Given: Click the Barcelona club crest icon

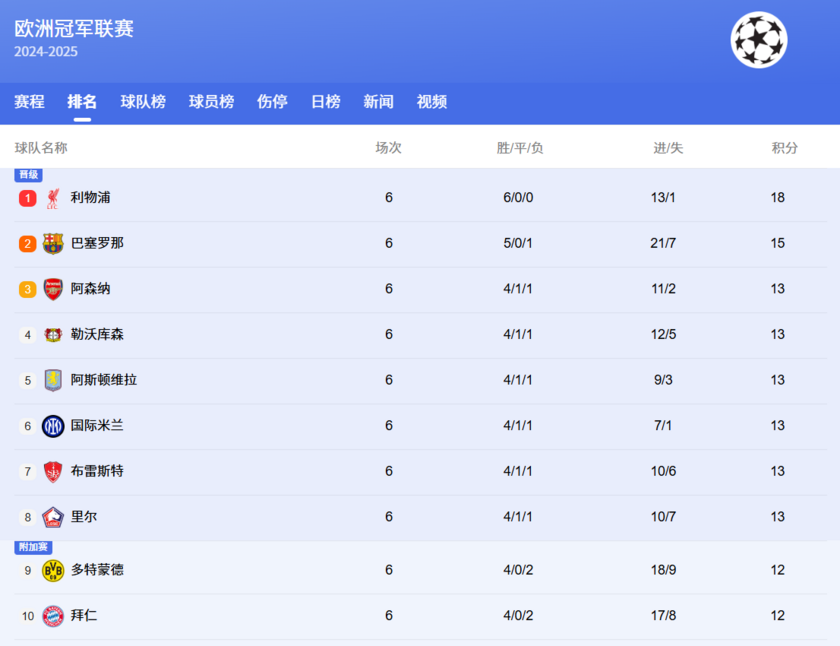Looking at the screenshot, I should (51, 243).
